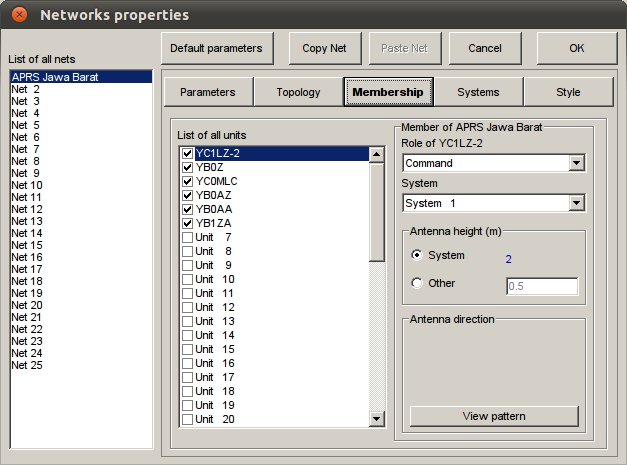Viewport: 627px width, 465px height.
Task: Open the Style tab
Action: point(567,93)
